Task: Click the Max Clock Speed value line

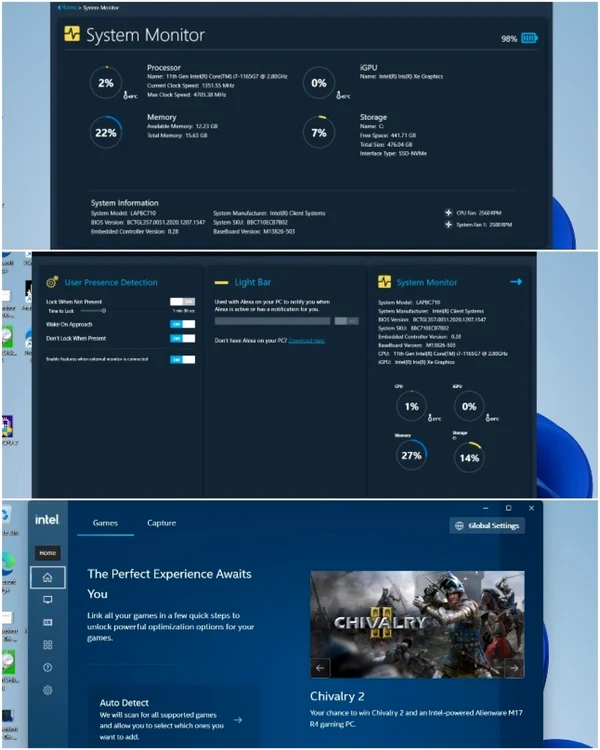Action: pyautogui.click(x=187, y=95)
